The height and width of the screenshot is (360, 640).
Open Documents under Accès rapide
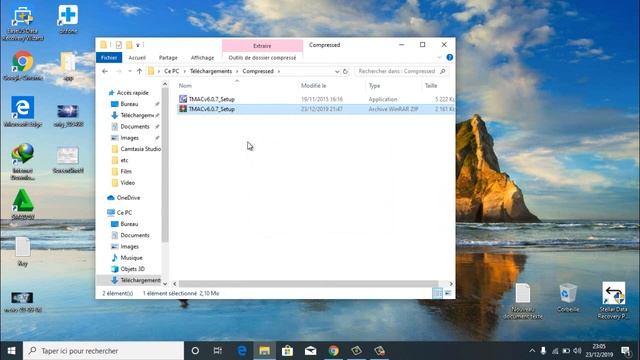[x=135, y=127]
